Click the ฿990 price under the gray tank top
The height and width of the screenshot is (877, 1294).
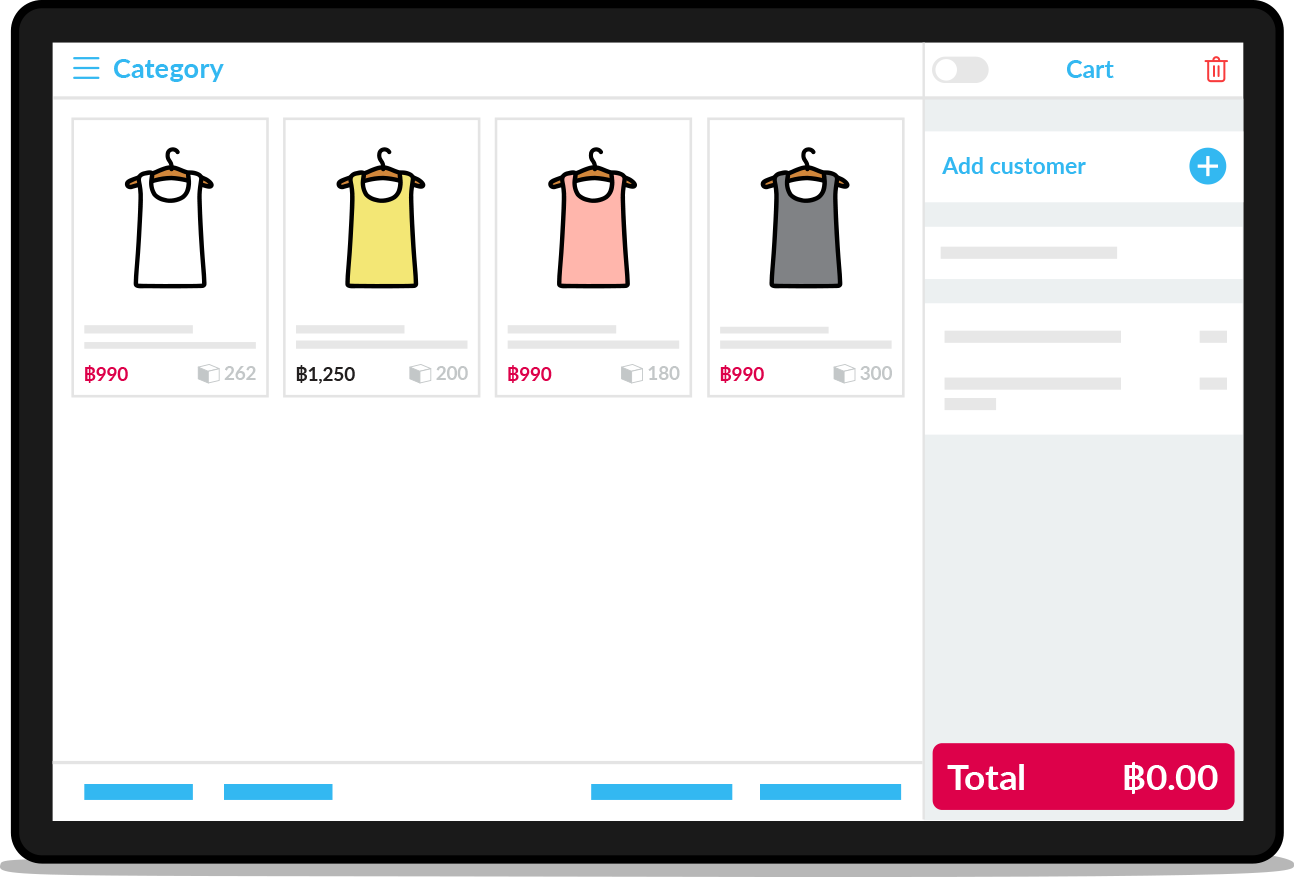742,374
